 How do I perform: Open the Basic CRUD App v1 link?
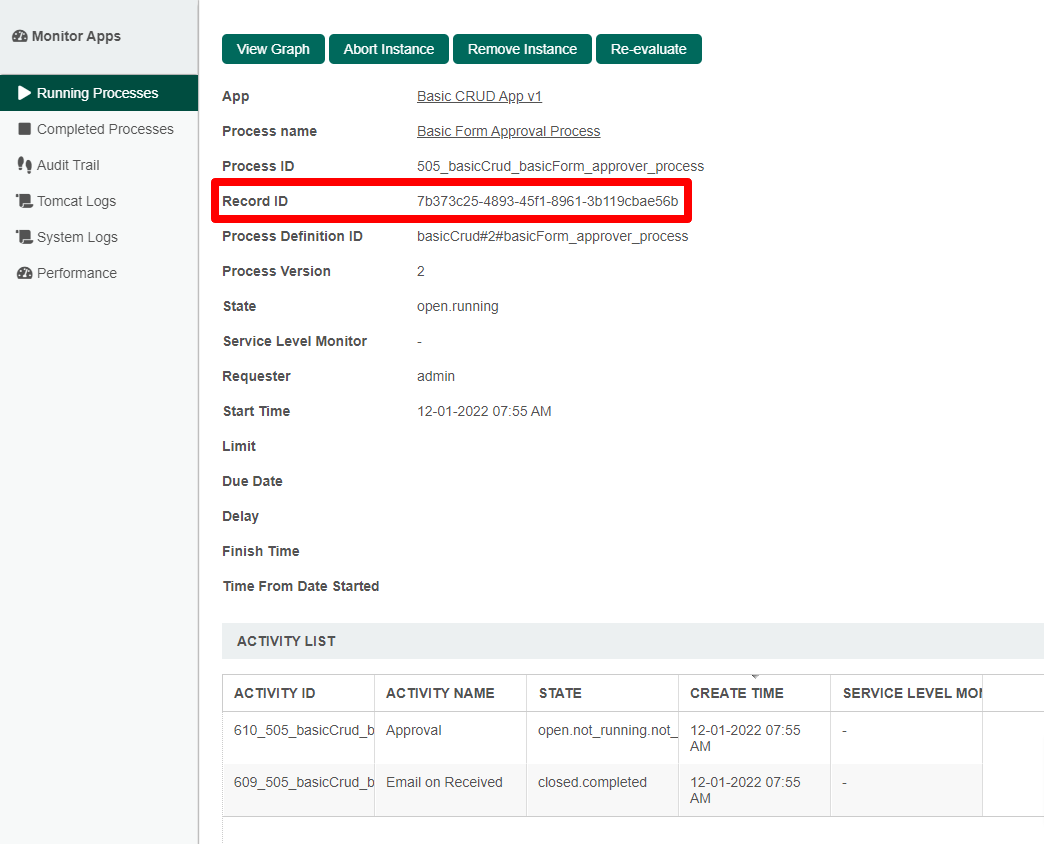479,96
